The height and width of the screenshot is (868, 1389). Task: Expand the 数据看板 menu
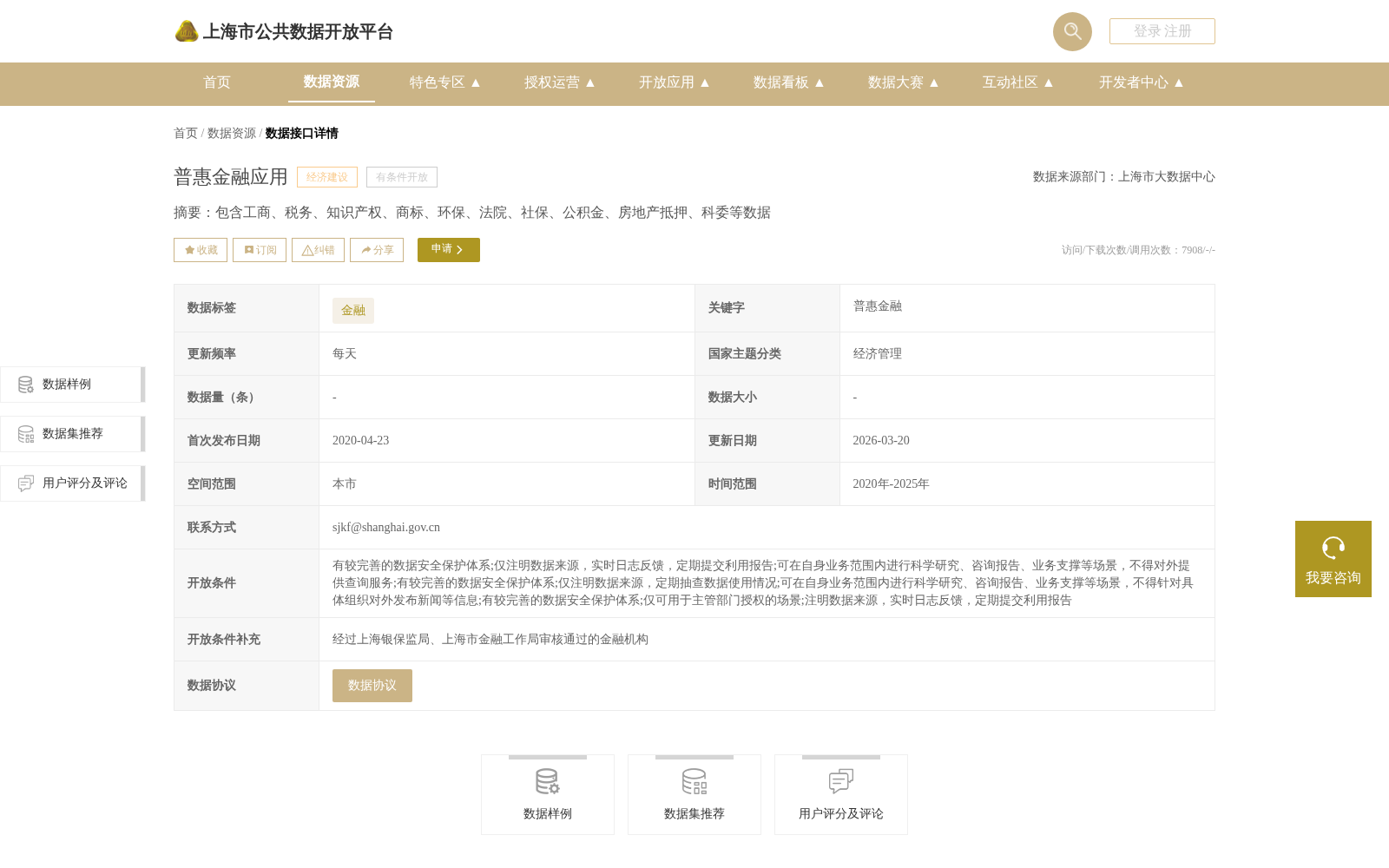(789, 82)
